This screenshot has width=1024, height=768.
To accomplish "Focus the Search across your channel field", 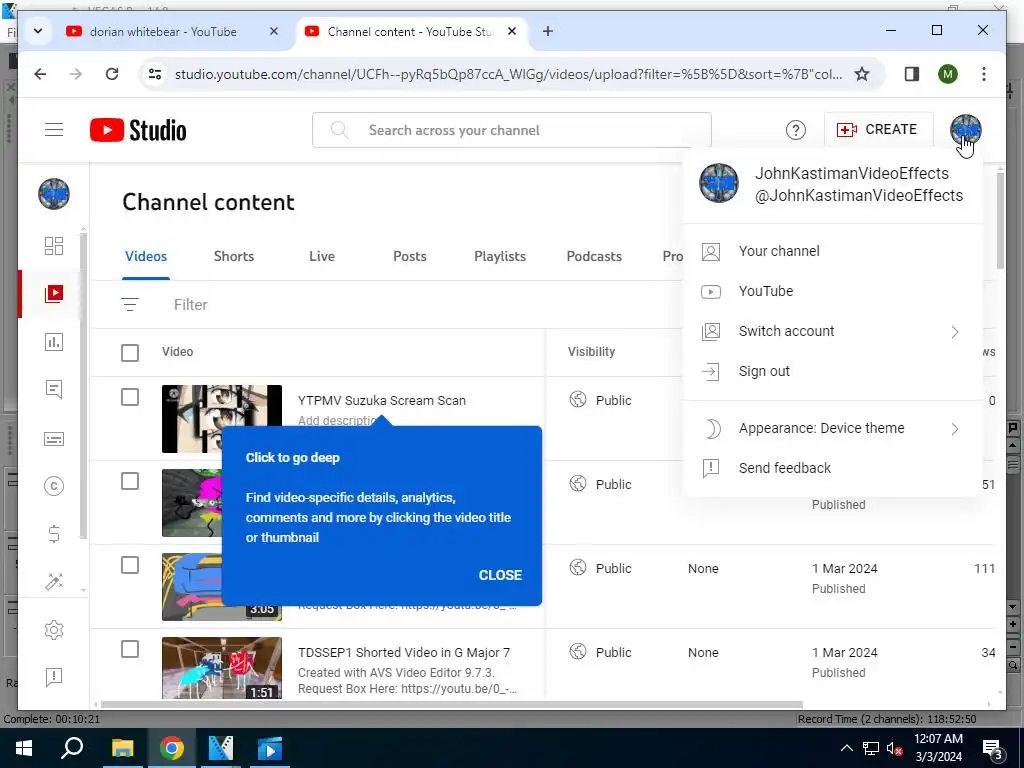I will pyautogui.click(x=511, y=130).
